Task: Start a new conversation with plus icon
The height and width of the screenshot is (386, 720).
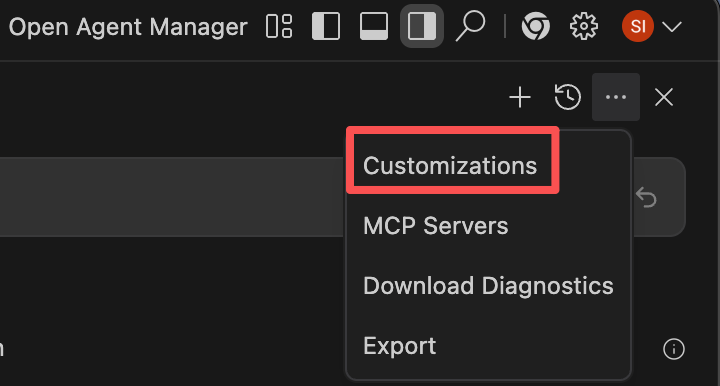Action: [x=520, y=97]
